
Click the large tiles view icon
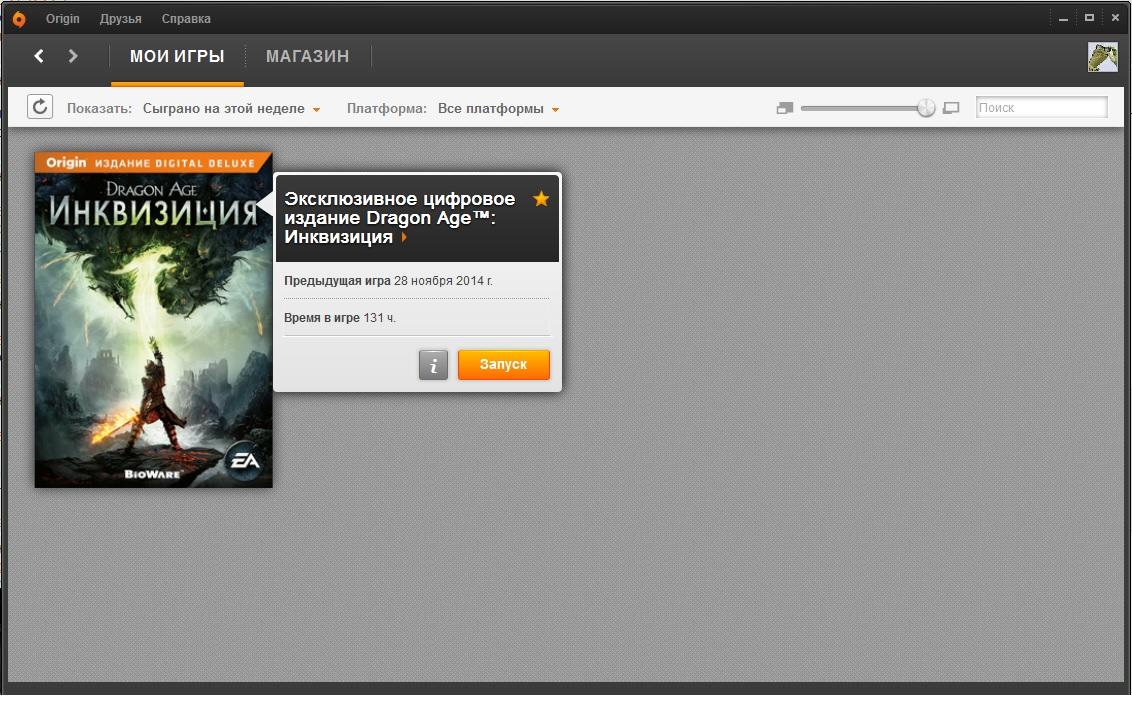point(952,108)
